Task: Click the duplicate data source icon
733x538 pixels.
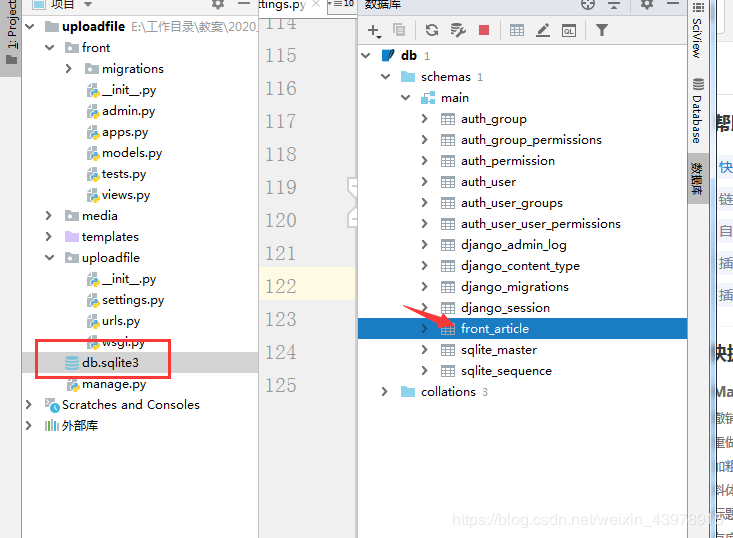Action: pyautogui.click(x=399, y=30)
